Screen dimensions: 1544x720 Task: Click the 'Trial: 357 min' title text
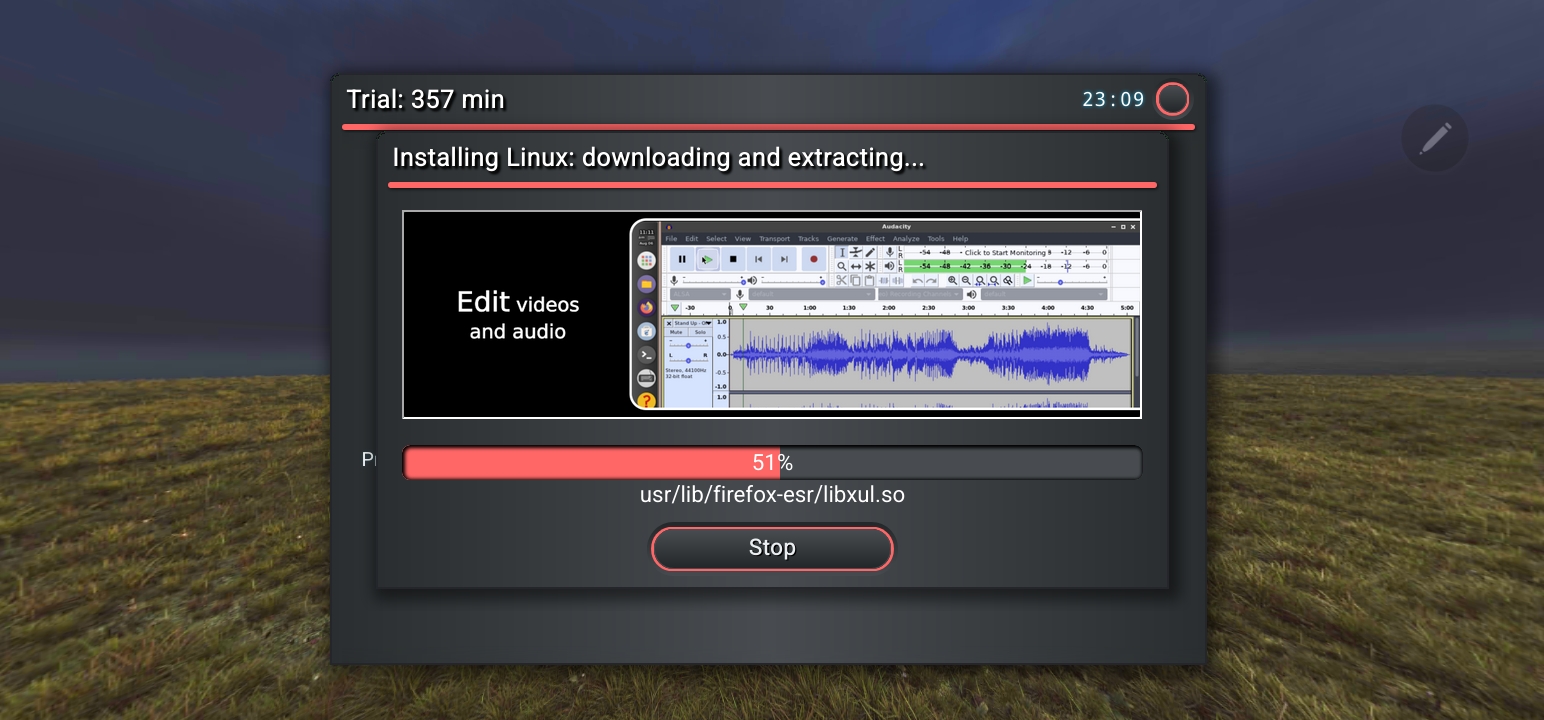pos(426,99)
